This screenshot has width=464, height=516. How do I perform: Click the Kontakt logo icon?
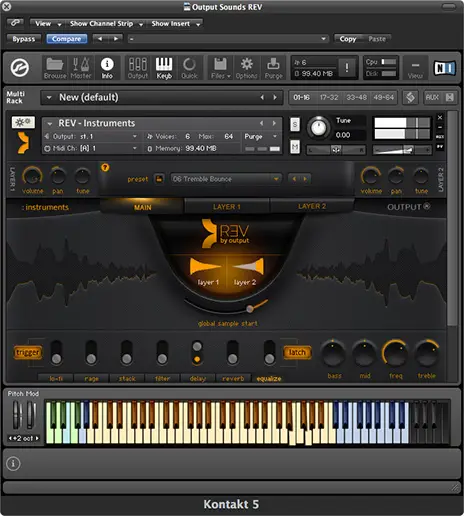20,68
